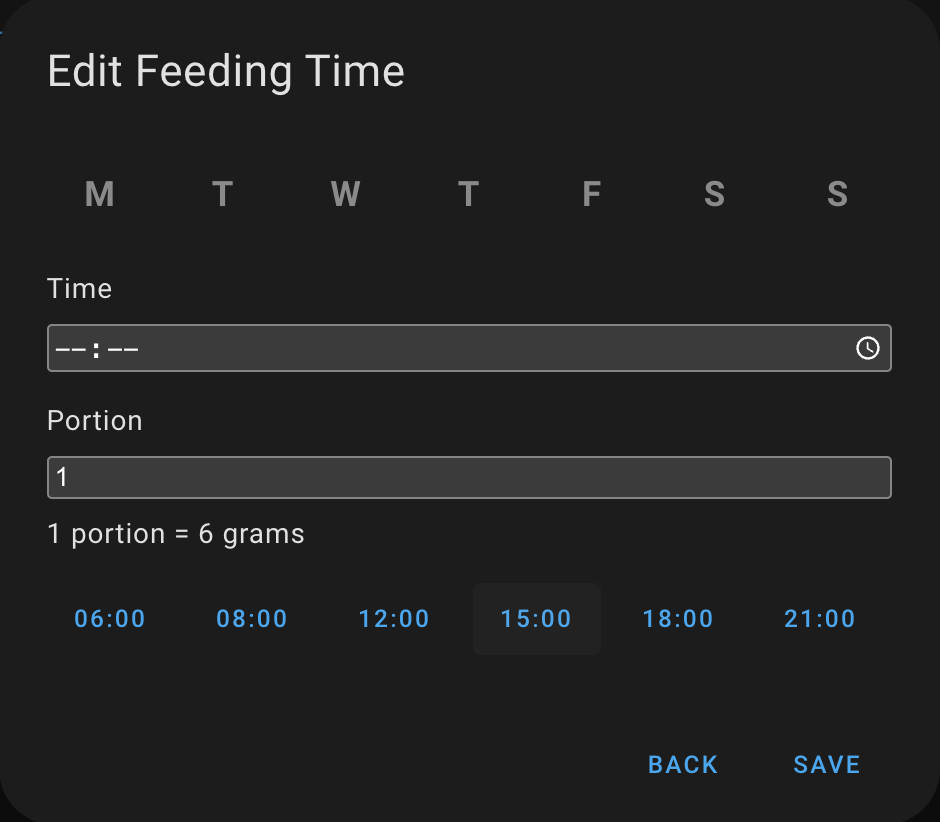Pick the 21:00 preset time
940x822 pixels.
click(820, 619)
